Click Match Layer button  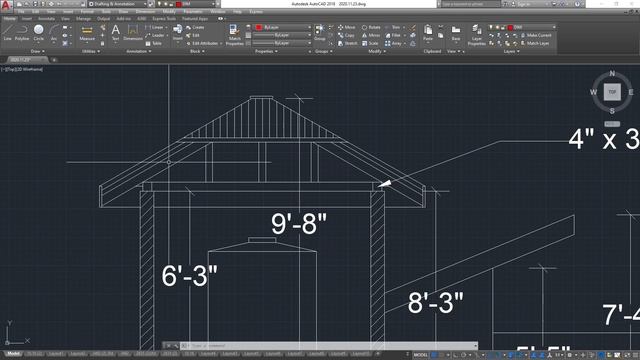click(x=535, y=43)
